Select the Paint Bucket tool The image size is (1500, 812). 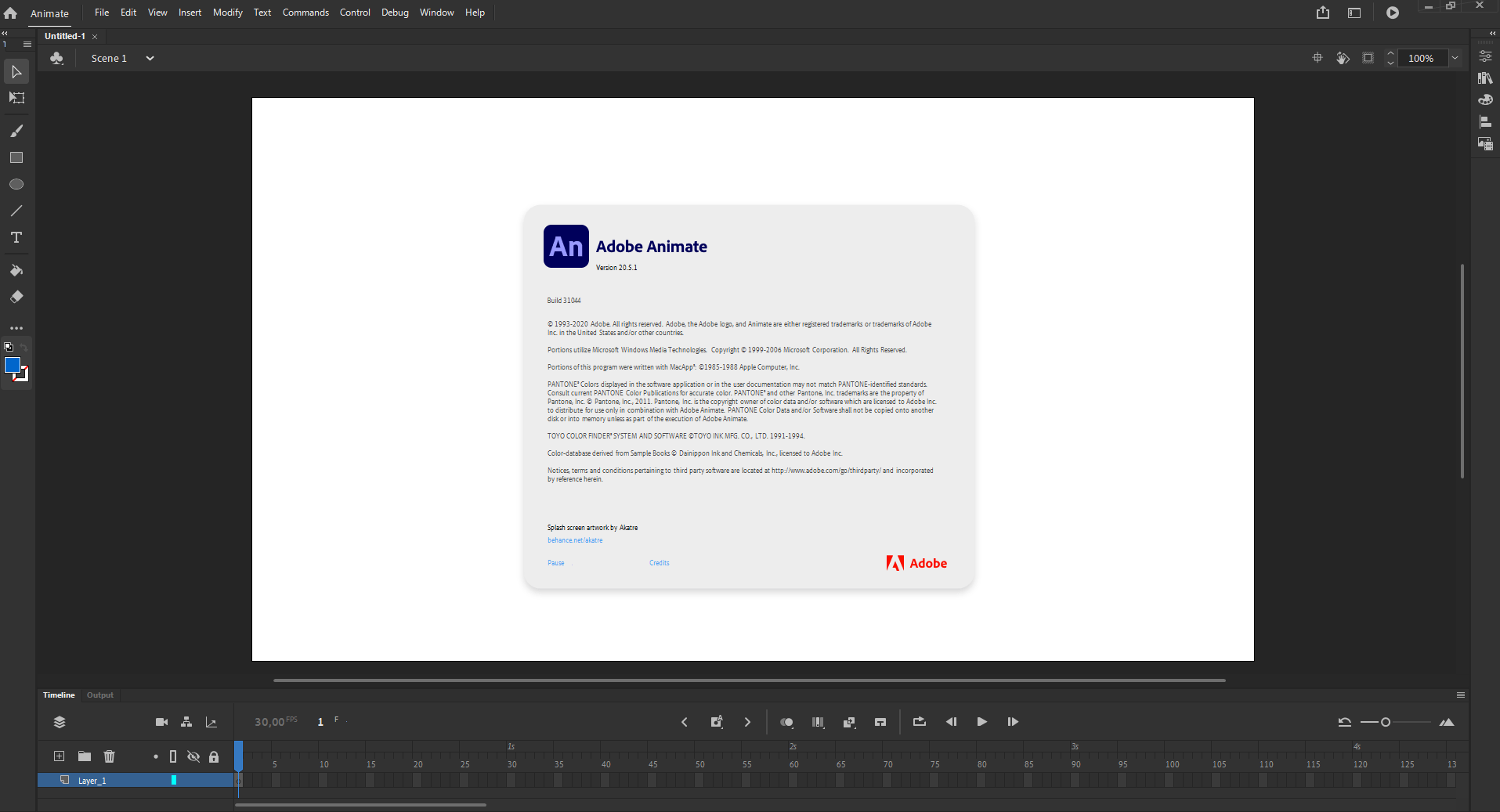click(16, 270)
